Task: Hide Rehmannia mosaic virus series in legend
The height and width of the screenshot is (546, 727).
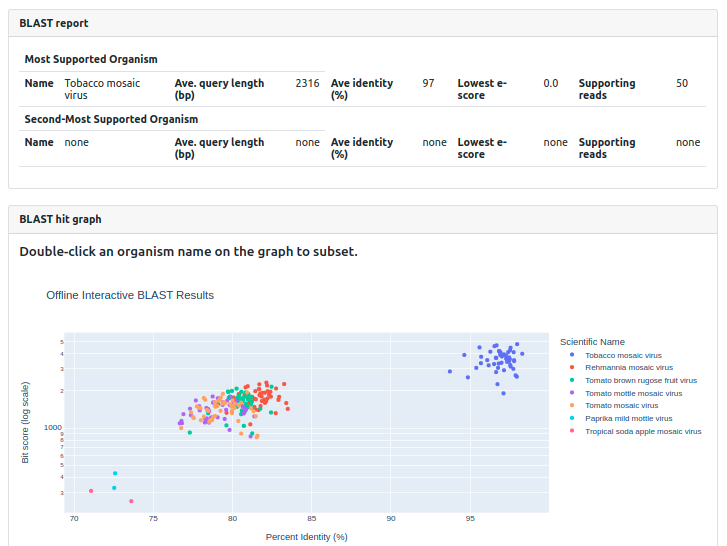Action: [628, 368]
